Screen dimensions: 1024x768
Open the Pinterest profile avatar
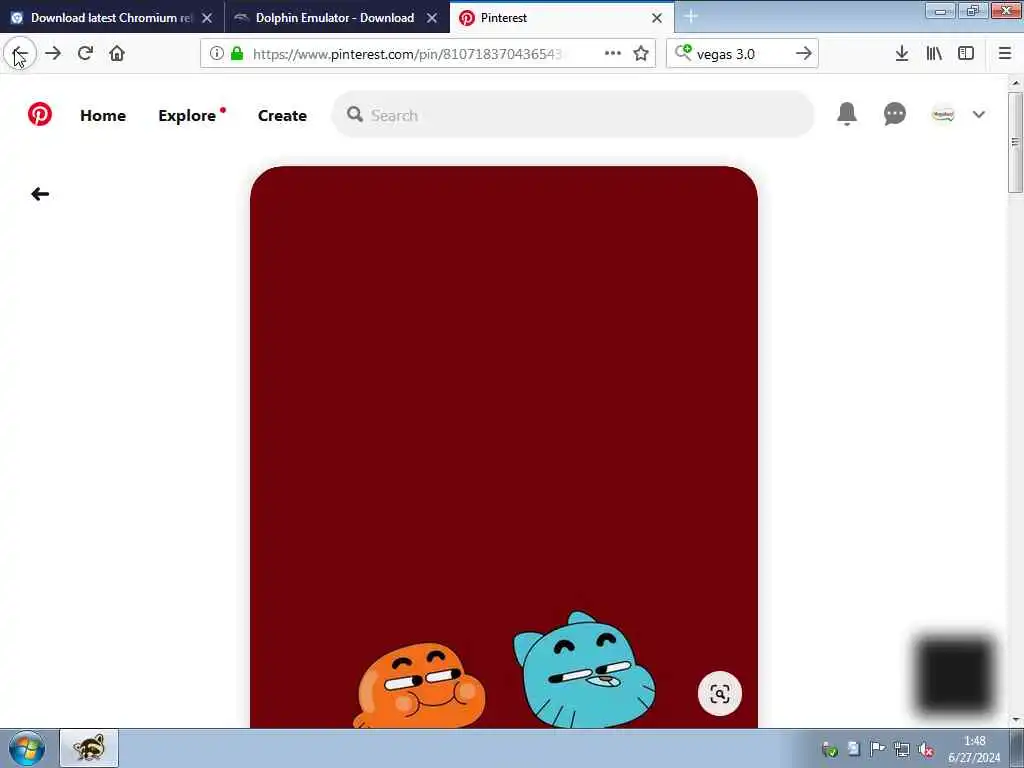[x=942, y=114]
